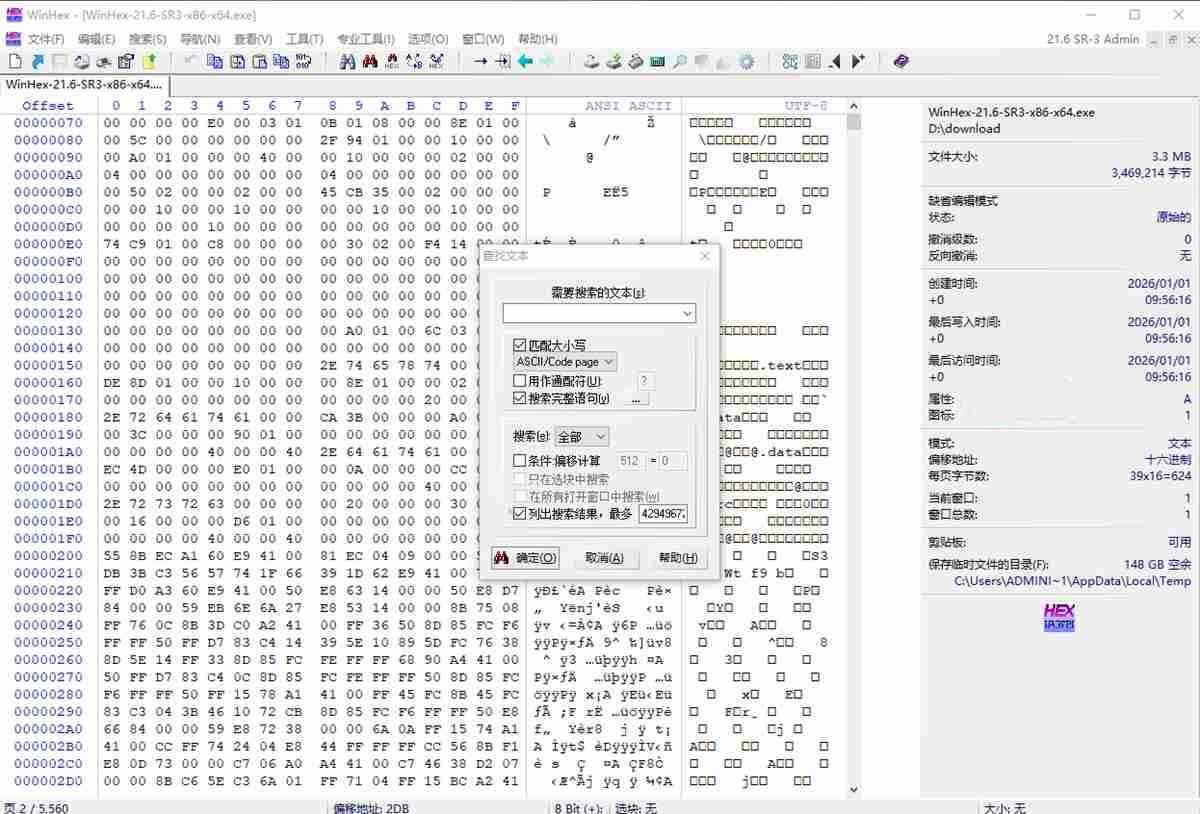Image resolution: width=1200 pixels, height=814 pixels.
Task: Close the find text dialog
Action: (704, 256)
